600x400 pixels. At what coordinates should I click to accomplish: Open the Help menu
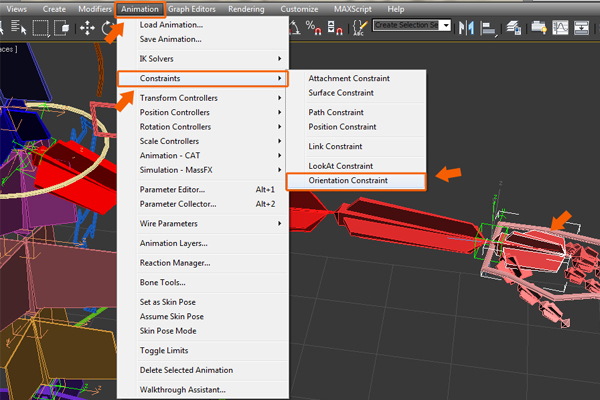395,9
